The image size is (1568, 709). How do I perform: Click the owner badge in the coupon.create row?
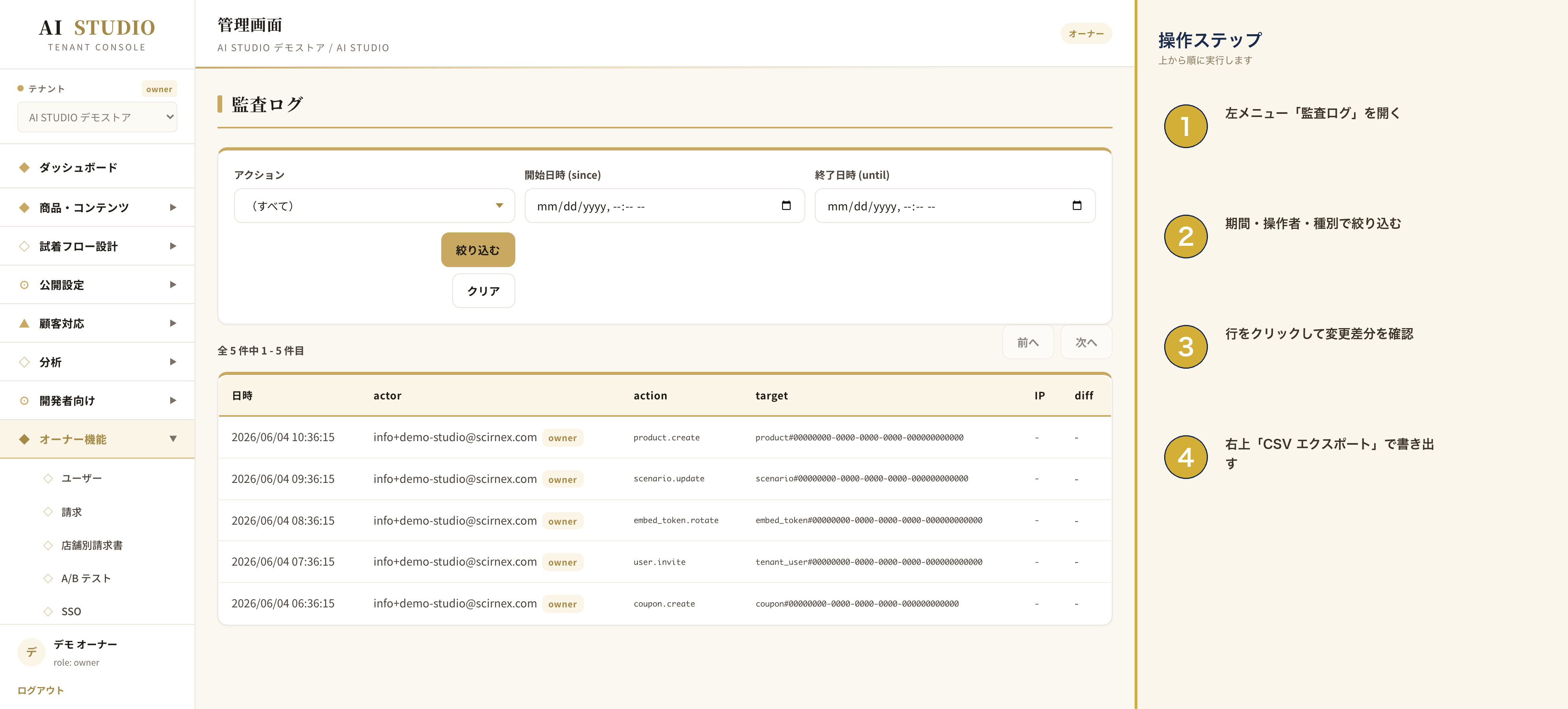[x=563, y=604]
